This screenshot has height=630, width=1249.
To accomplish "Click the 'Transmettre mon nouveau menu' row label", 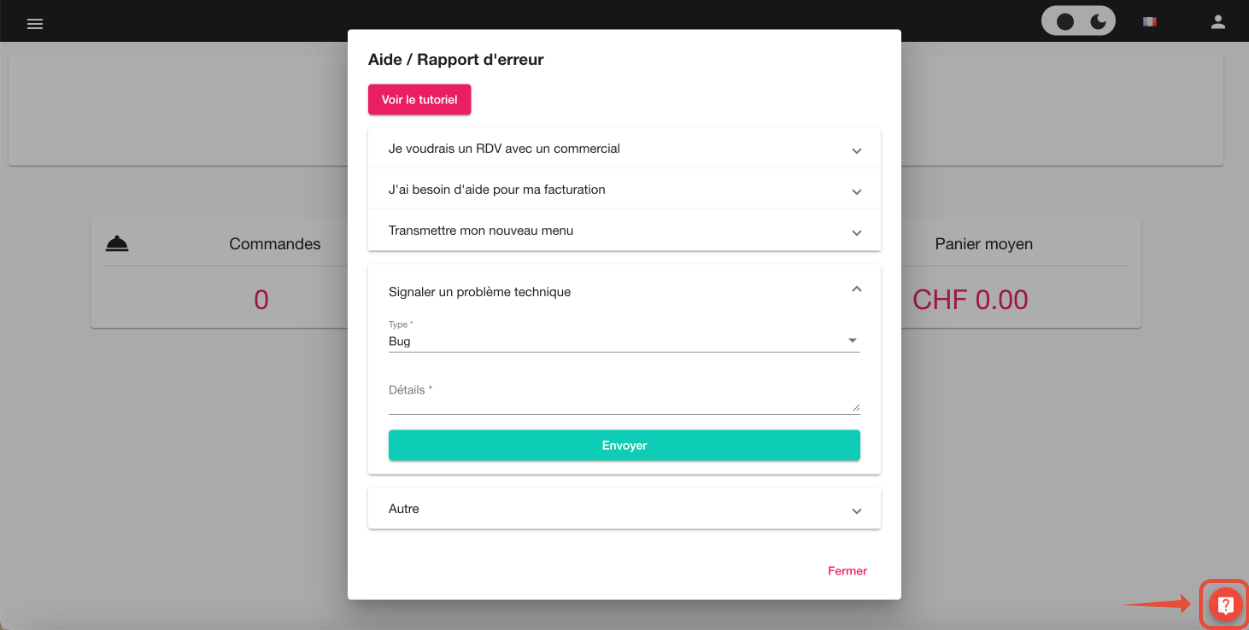I will [481, 231].
